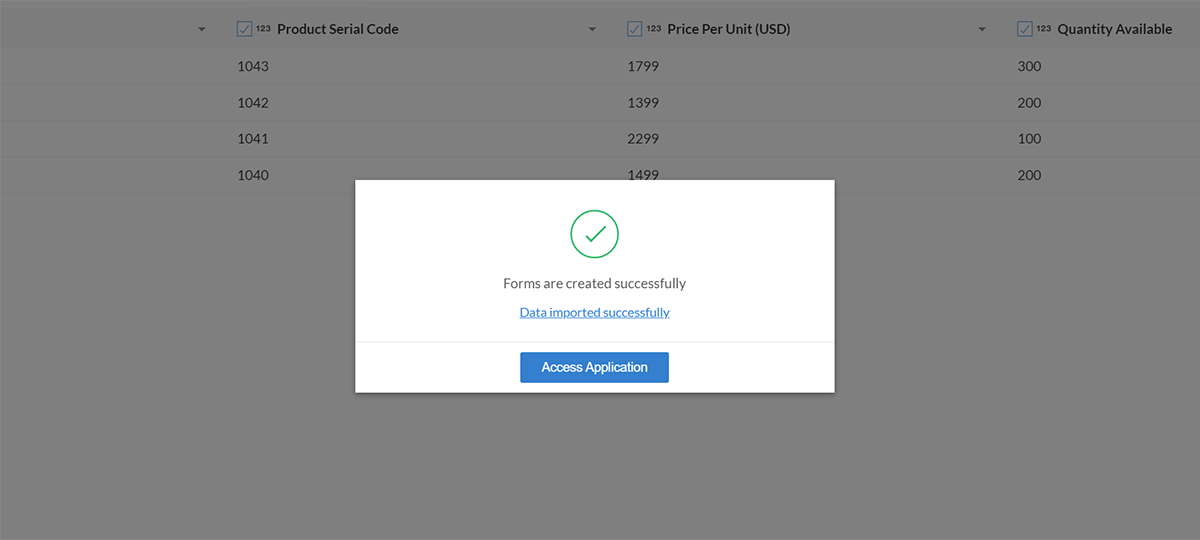The height and width of the screenshot is (540, 1200).
Task: Select the Product Serial Code column header label
Action: pyautogui.click(x=338, y=29)
